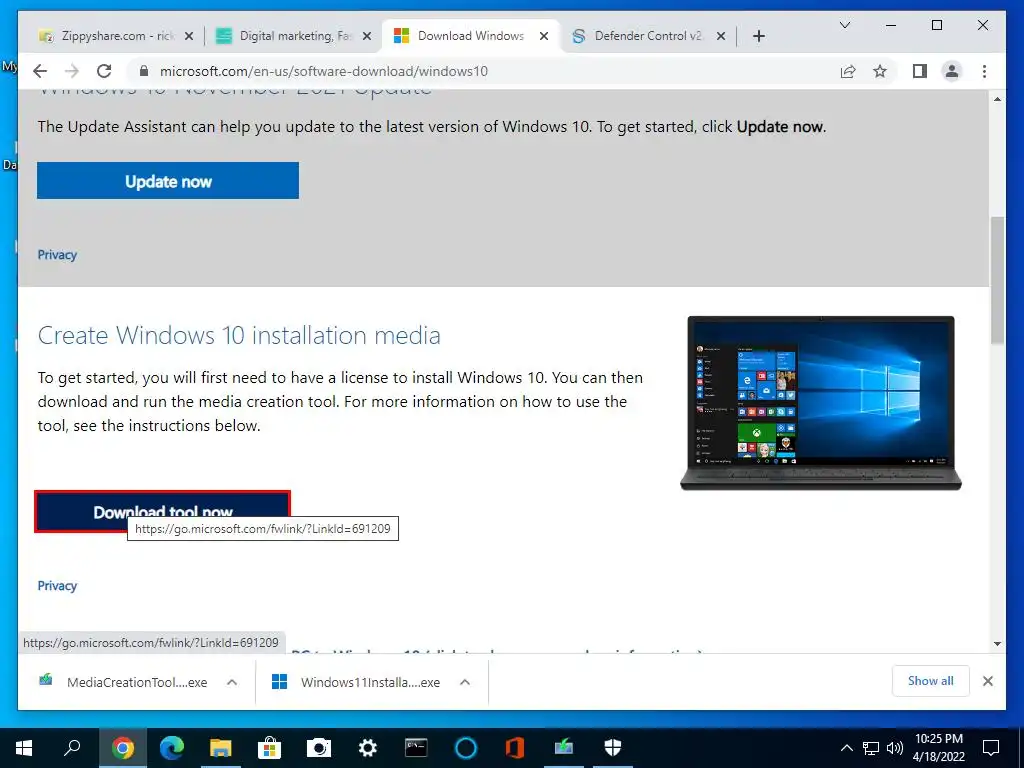This screenshot has height=768, width=1024.
Task: Open File Explorer from taskbar
Action: click(221, 748)
